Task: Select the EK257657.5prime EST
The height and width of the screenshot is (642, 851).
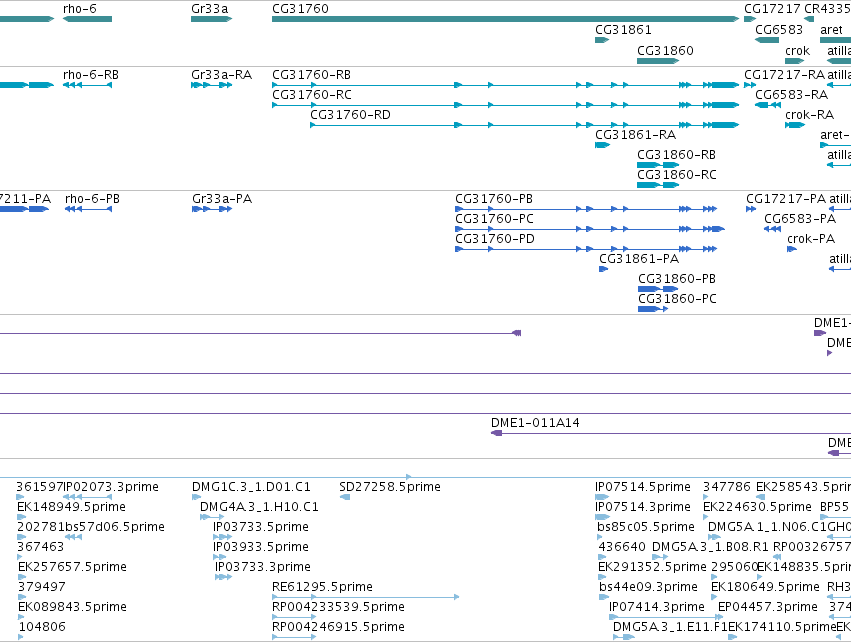Action: [21, 577]
